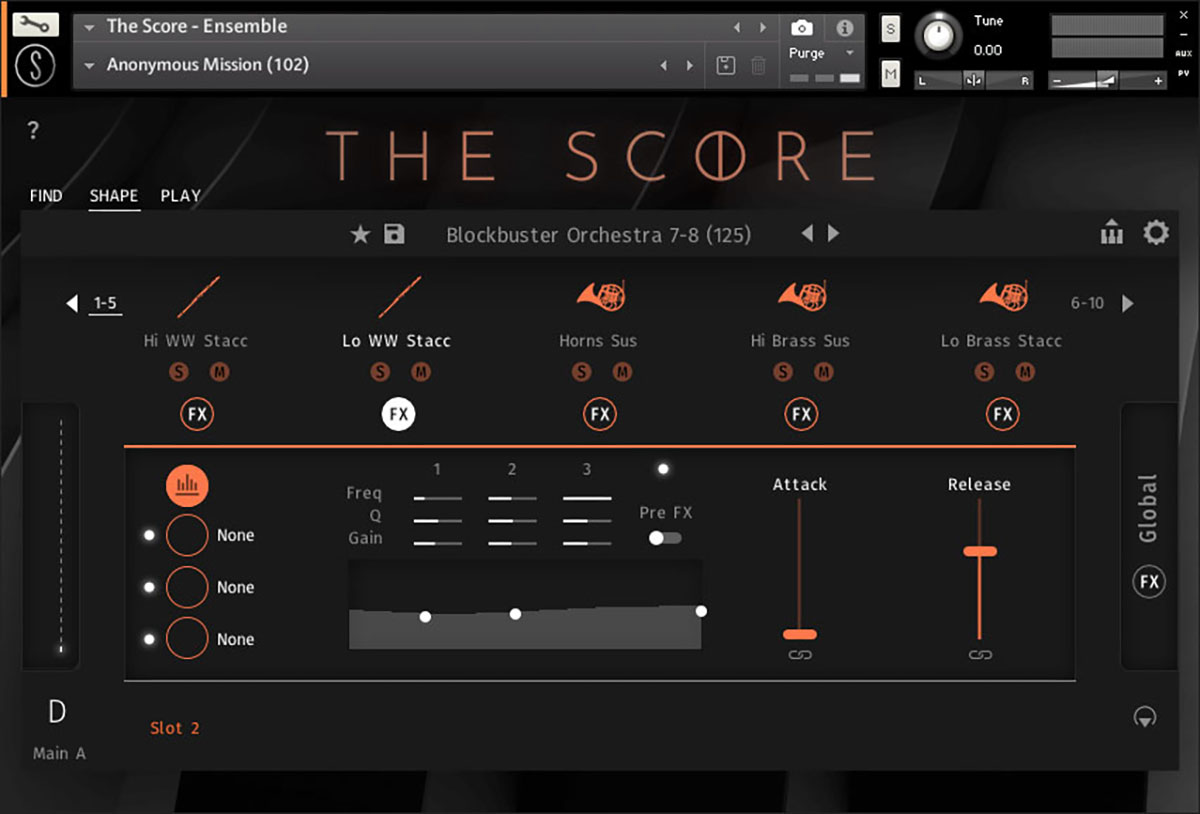Open the third None effect slot

click(187, 640)
